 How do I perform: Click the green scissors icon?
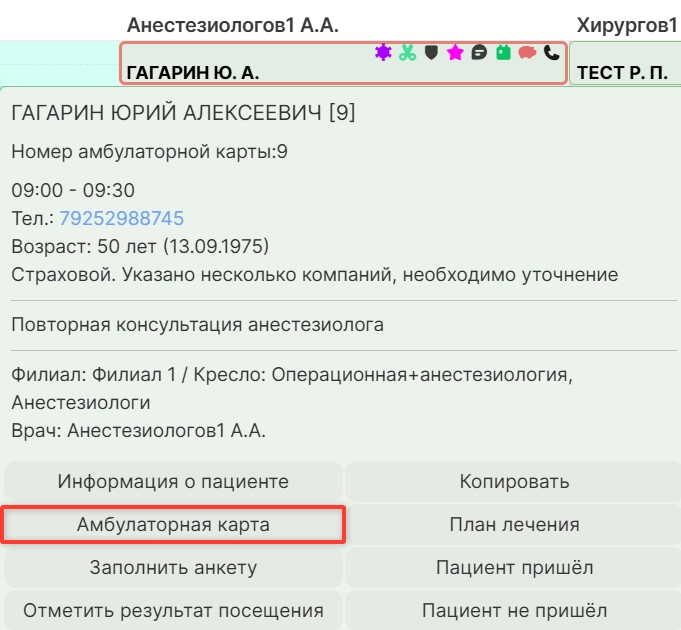[x=407, y=53]
